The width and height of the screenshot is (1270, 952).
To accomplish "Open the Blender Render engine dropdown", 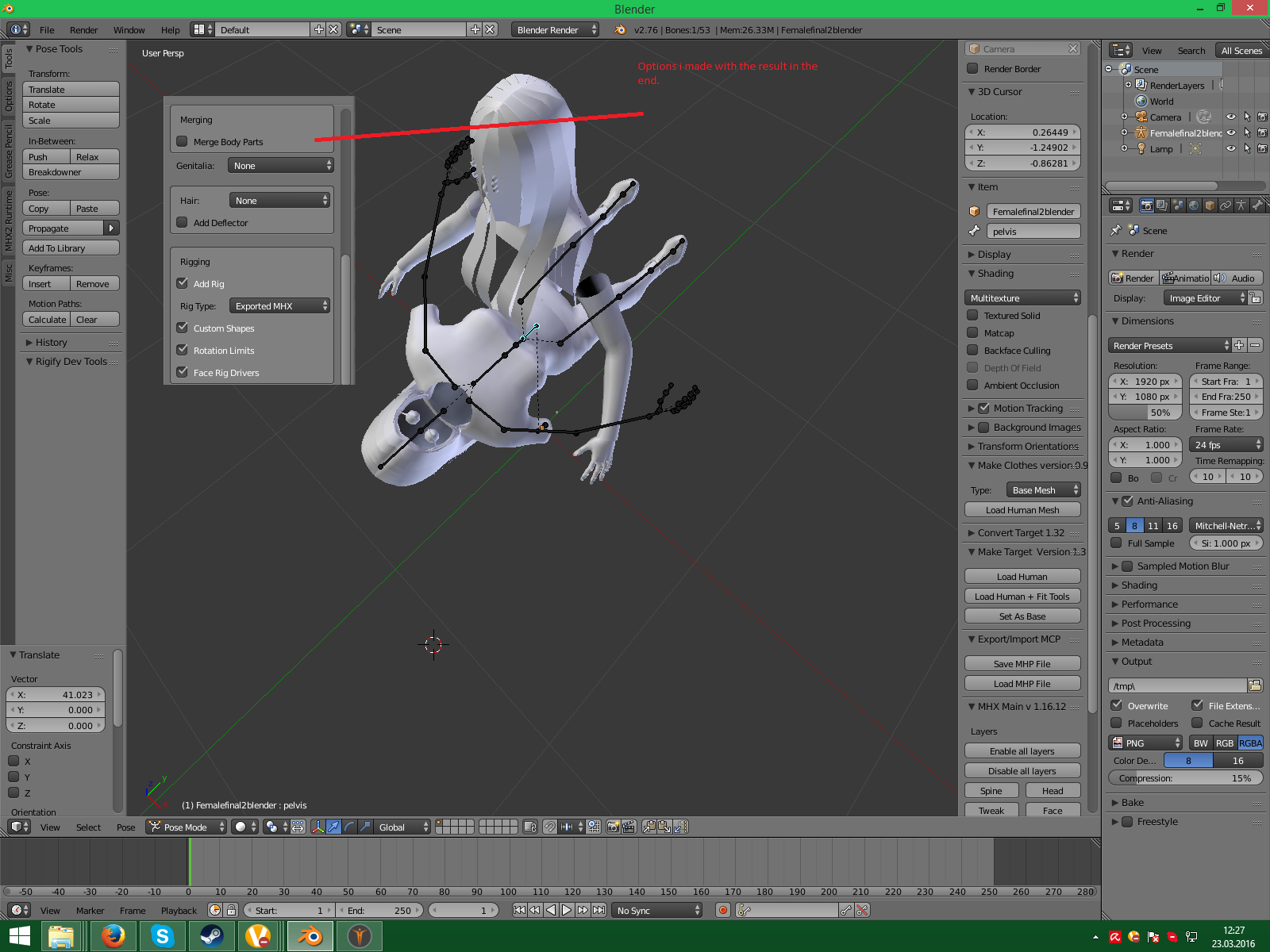I will (x=556, y=29).
